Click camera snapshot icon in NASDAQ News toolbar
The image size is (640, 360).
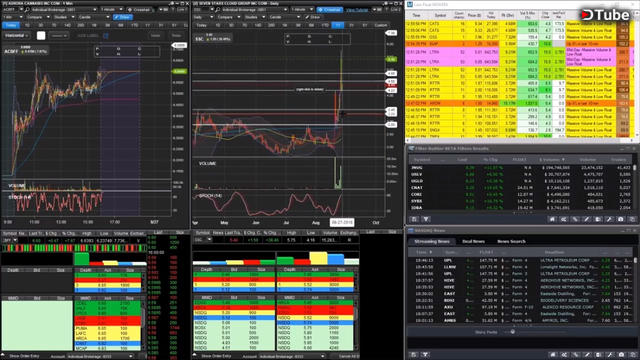click(621, 355)
